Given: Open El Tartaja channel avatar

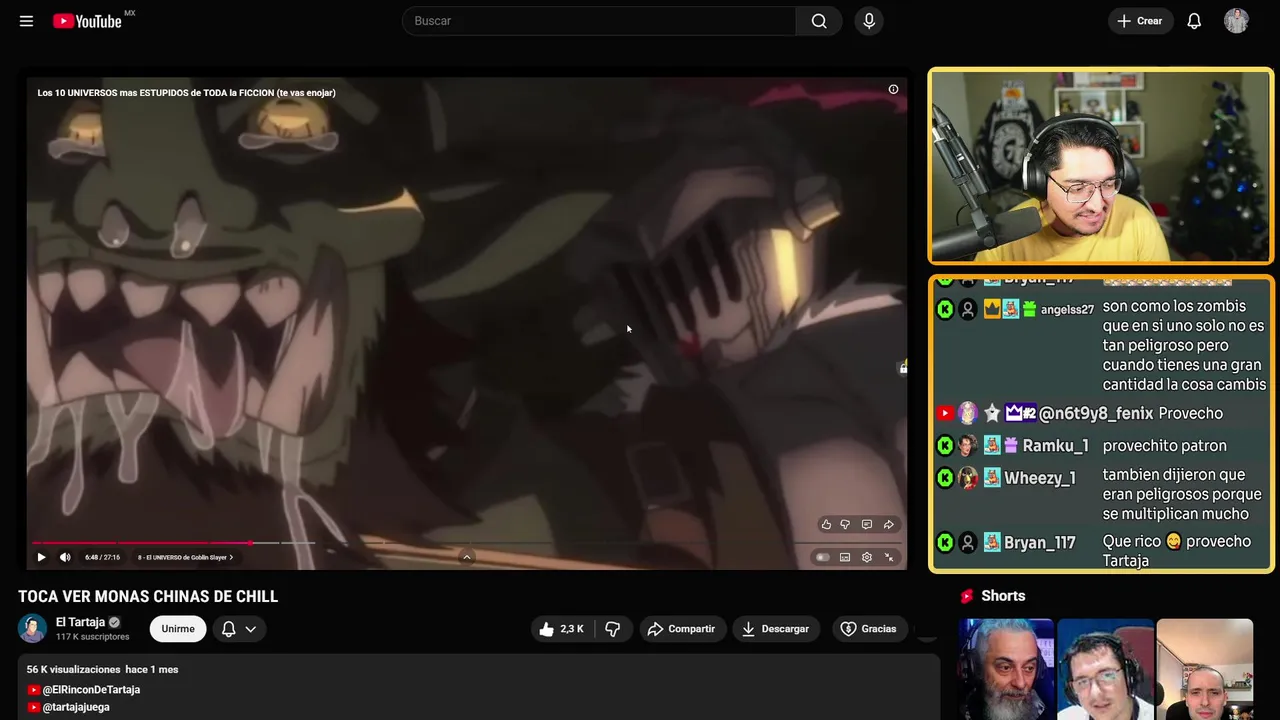Looking at the screenshot, I should tap(32, 628).
